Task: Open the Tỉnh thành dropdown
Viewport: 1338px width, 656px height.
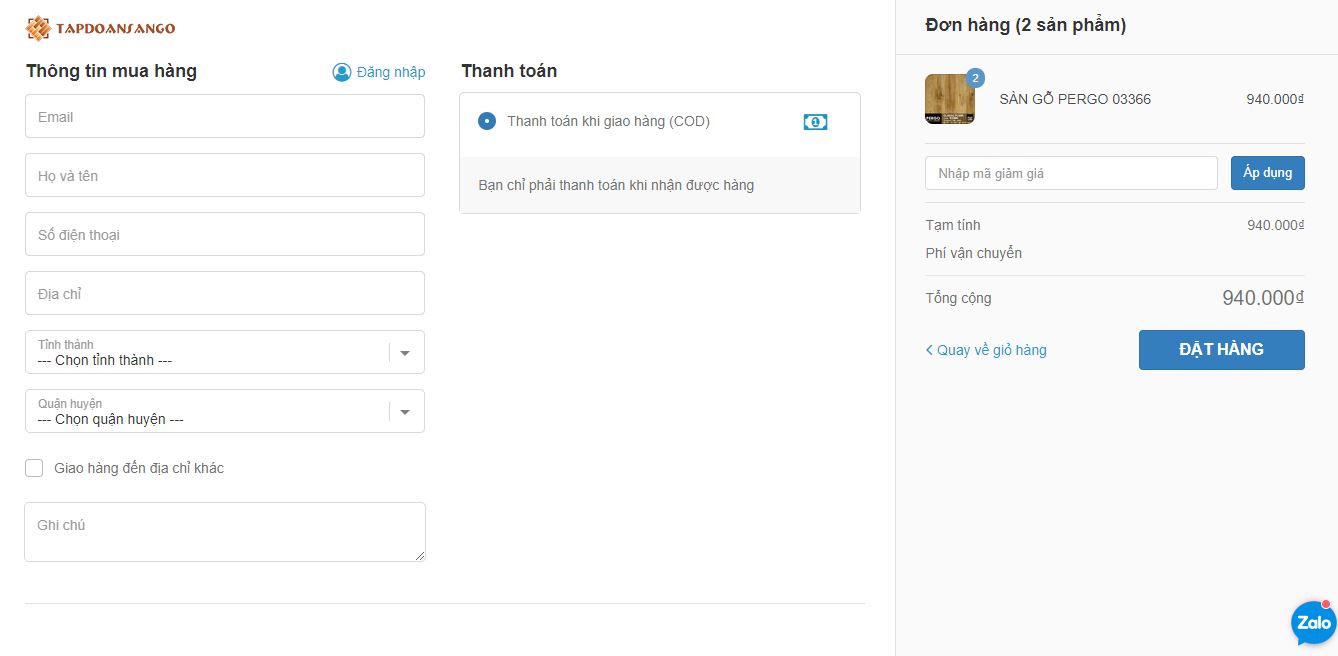Action: click(225, 352)
